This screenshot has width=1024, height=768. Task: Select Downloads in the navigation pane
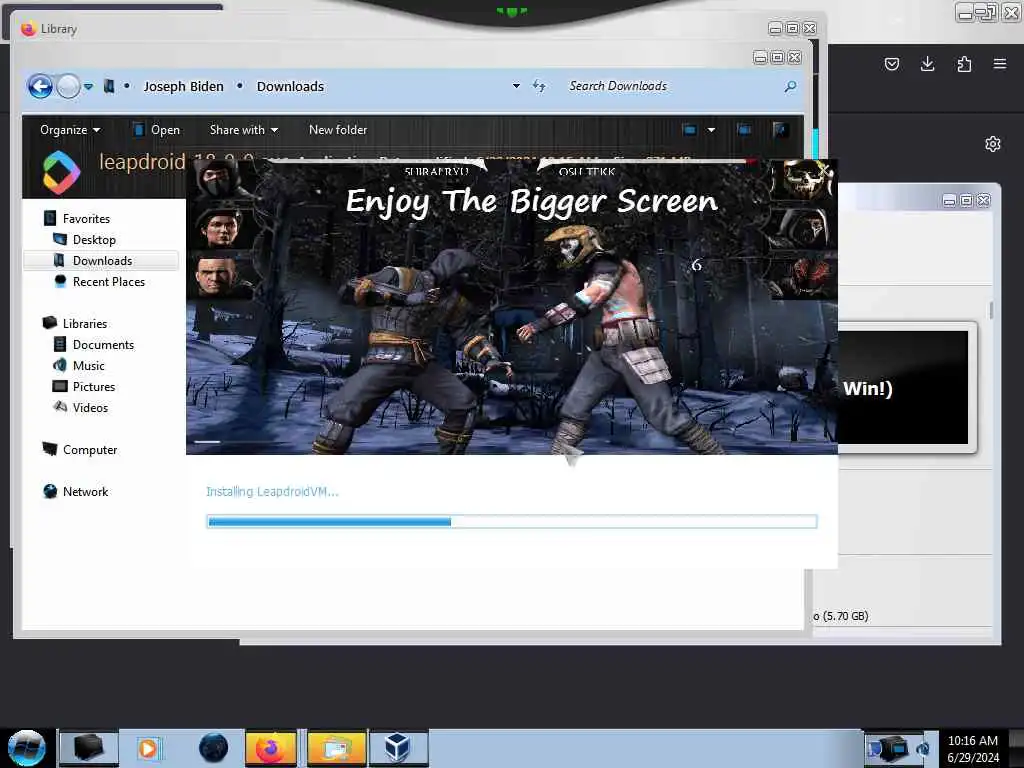(101, 261)
